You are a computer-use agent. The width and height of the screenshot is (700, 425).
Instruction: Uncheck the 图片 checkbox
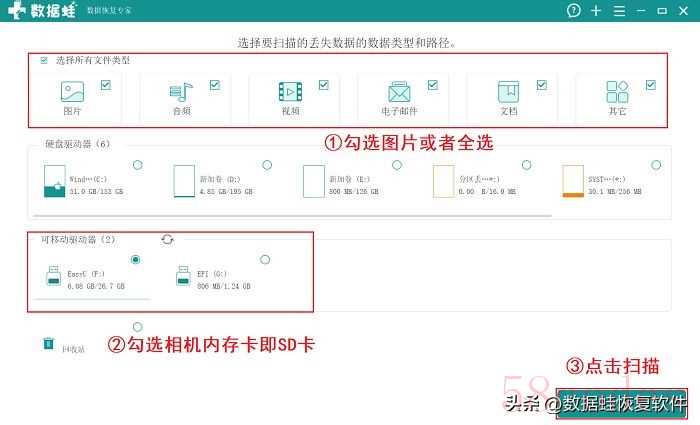[x=106, y=85]
